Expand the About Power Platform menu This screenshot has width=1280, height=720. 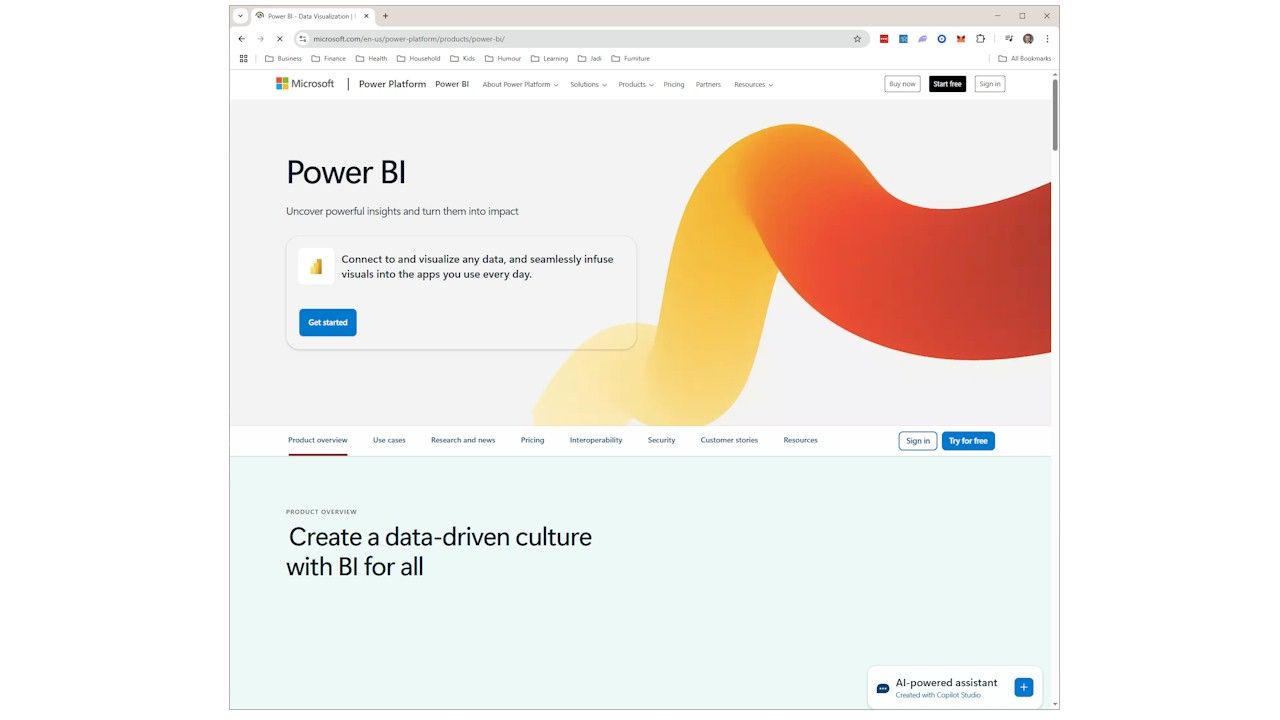pos(520,85)
